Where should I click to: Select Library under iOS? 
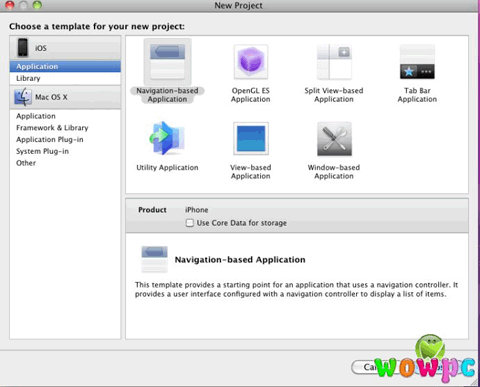(x=65, y=78)
